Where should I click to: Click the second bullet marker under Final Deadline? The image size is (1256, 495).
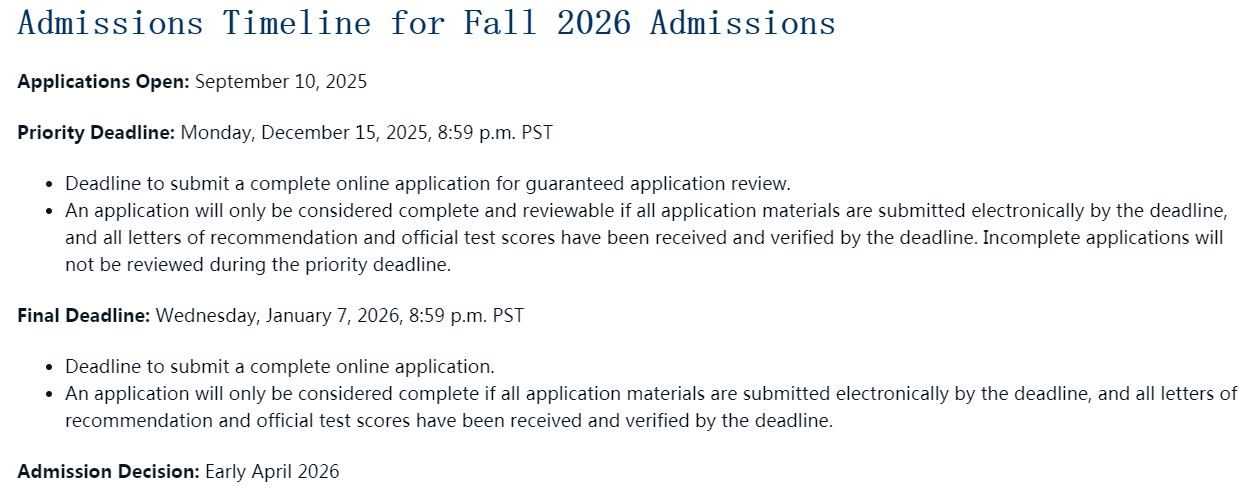(x=50, y=395)
